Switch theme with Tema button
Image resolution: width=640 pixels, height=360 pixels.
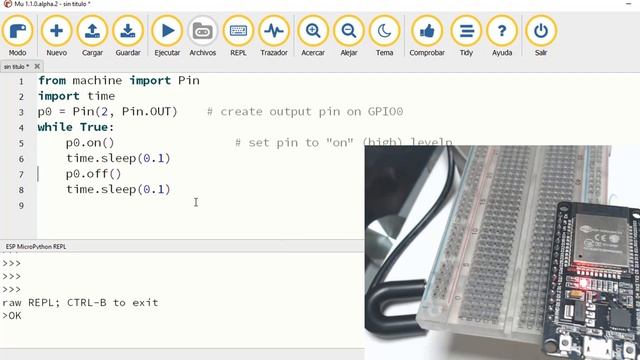tap(384, 36)
